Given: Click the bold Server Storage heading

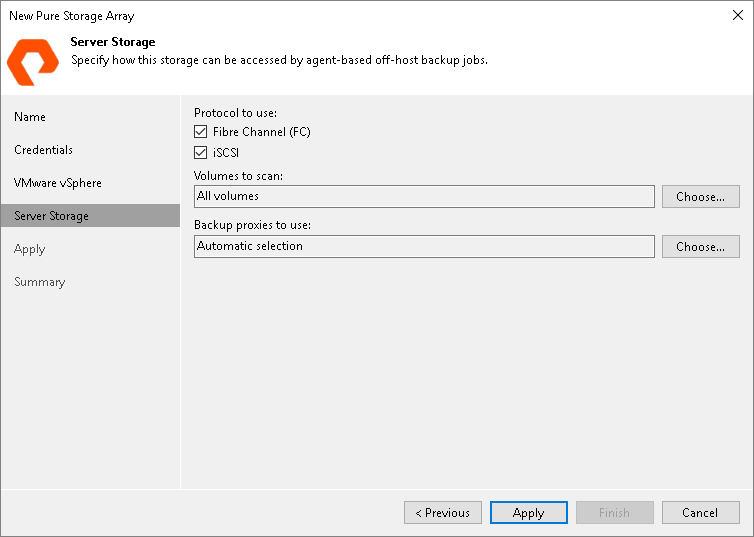Looking at the screenshot, I should (113, 42).
